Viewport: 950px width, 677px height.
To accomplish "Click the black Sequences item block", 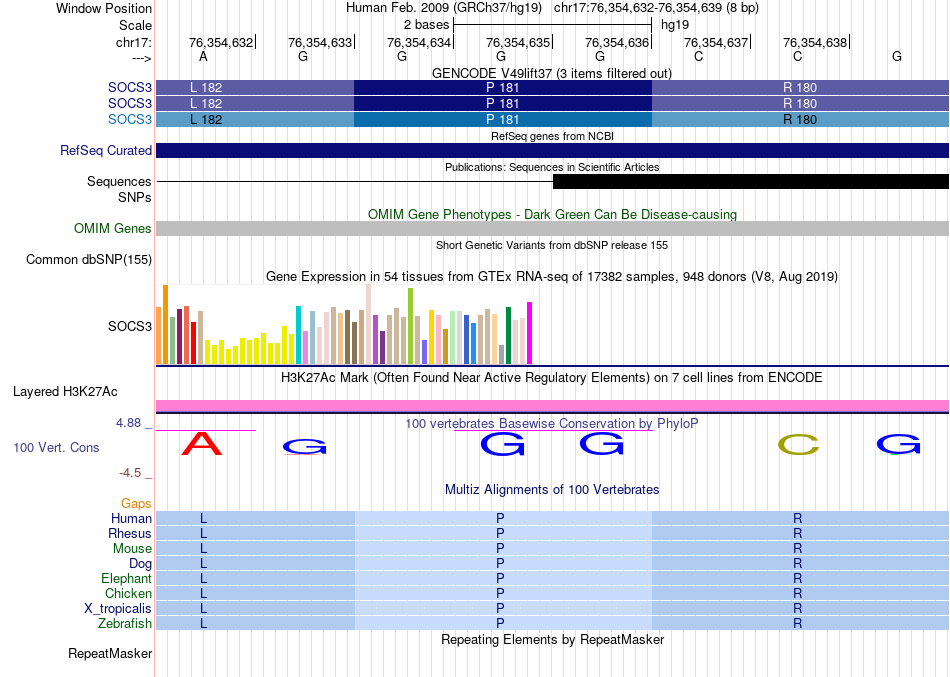I will pos(751,181).
